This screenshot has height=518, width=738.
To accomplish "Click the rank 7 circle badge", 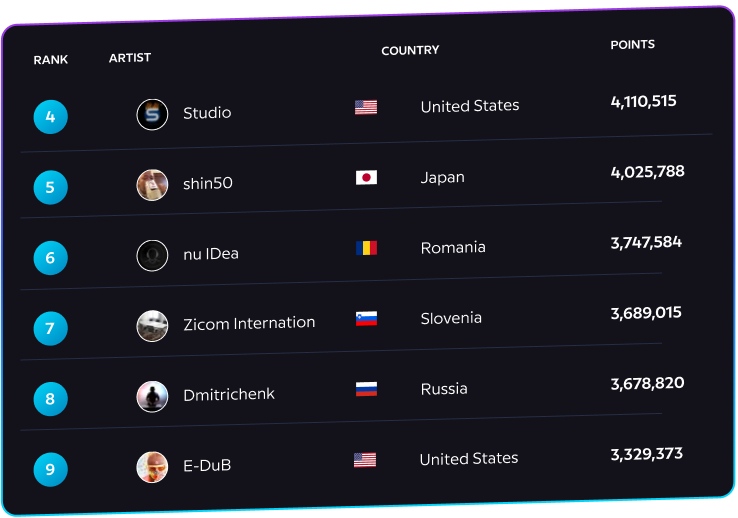I will (50, 328).
